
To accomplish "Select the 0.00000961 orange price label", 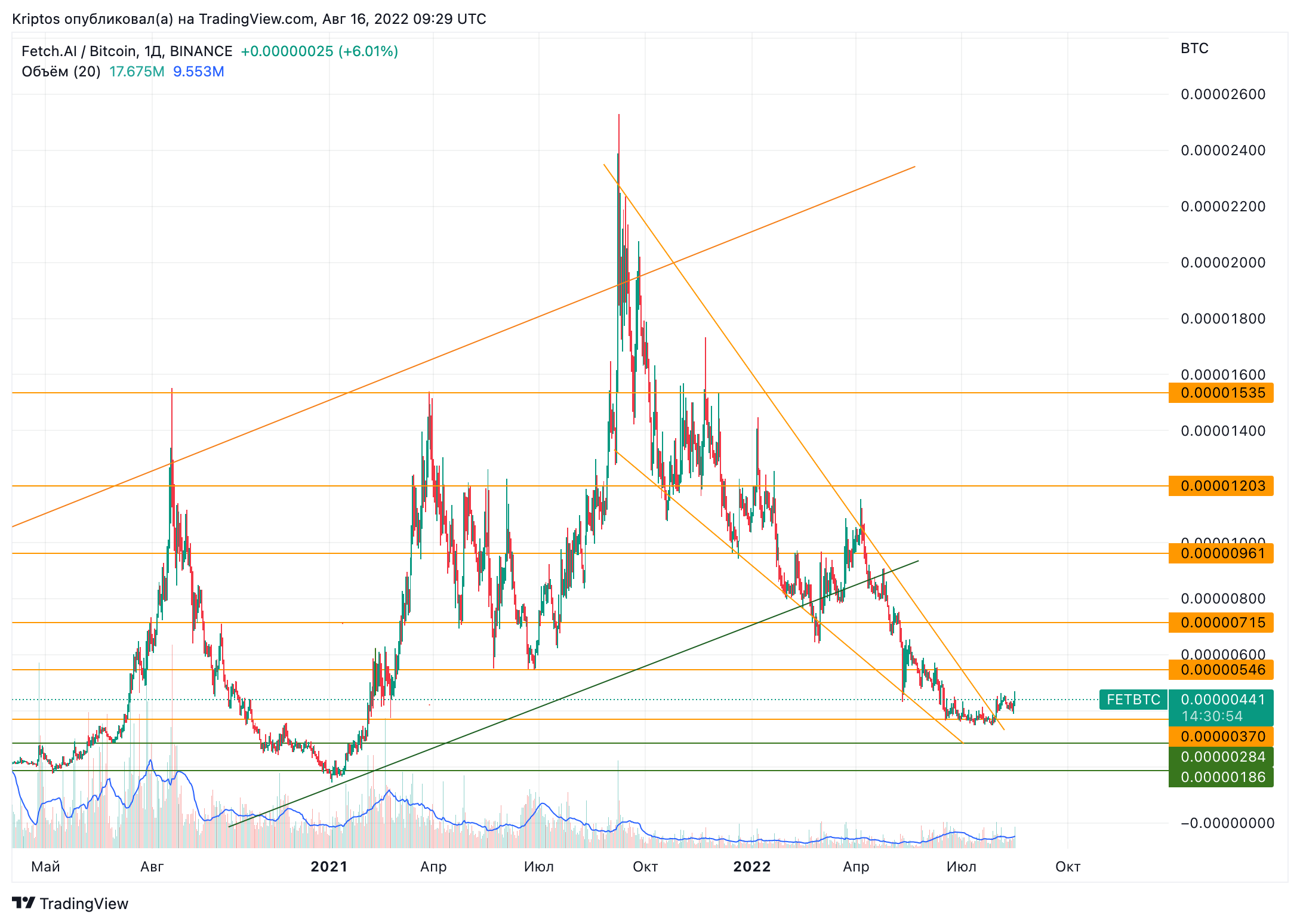I will [1221, 553].
